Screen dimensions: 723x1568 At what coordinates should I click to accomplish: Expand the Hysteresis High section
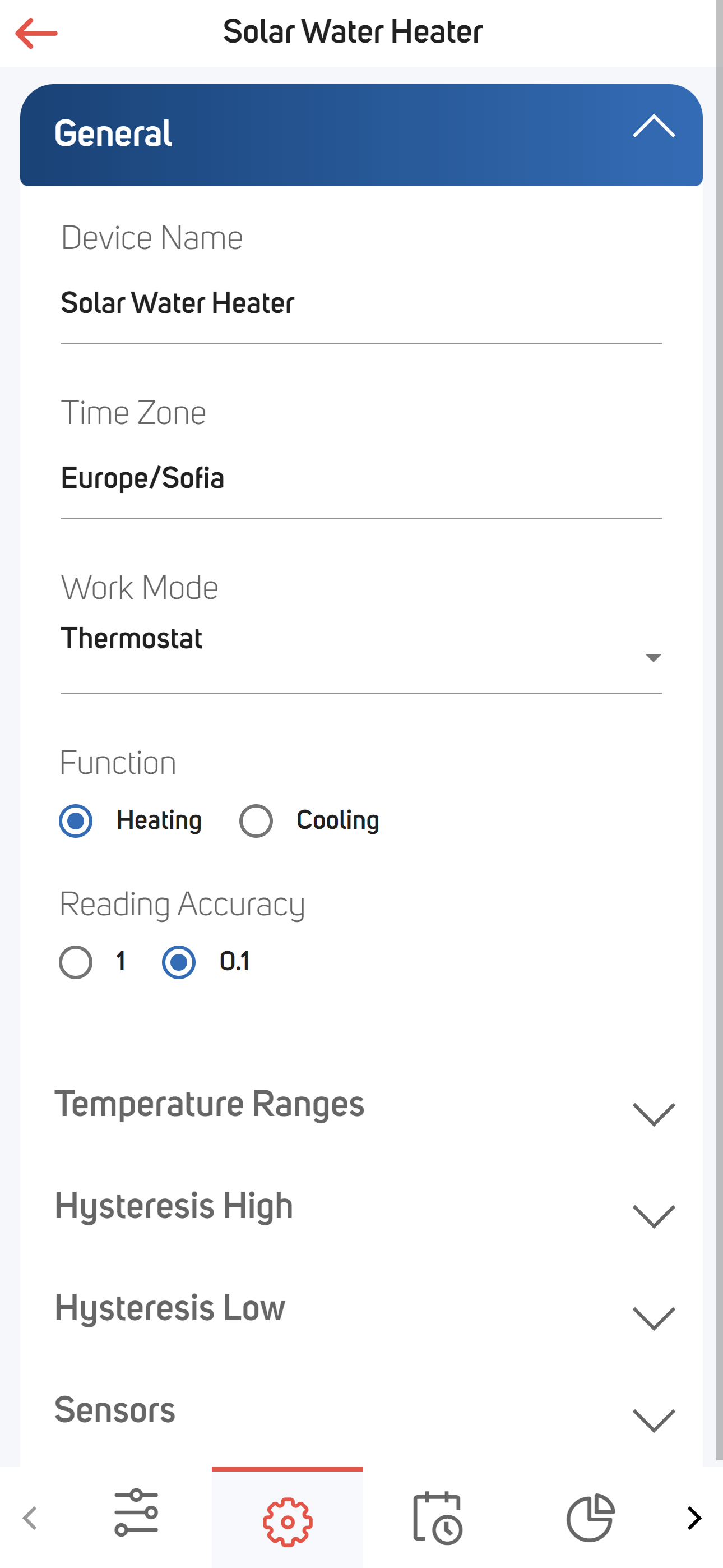coord(361,1207)
